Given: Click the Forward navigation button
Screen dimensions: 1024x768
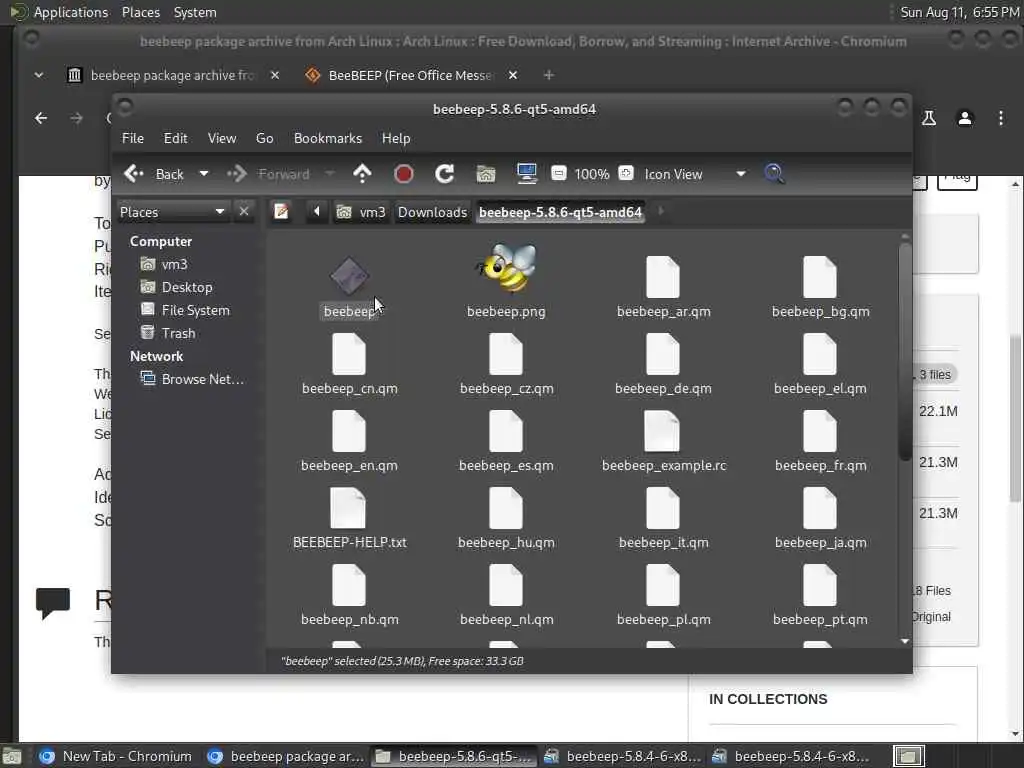Looking at the screenshot, I should pyautogui.click(x=268, y=174).
